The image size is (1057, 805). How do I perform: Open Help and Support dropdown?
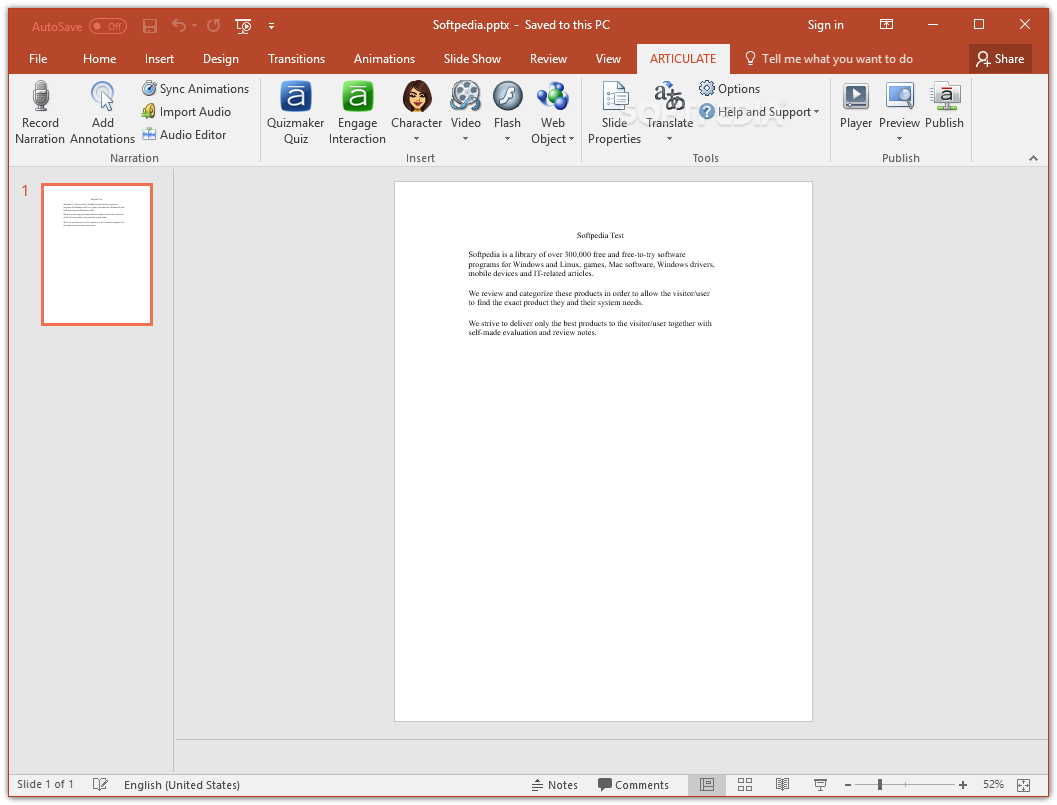point(759,111)
